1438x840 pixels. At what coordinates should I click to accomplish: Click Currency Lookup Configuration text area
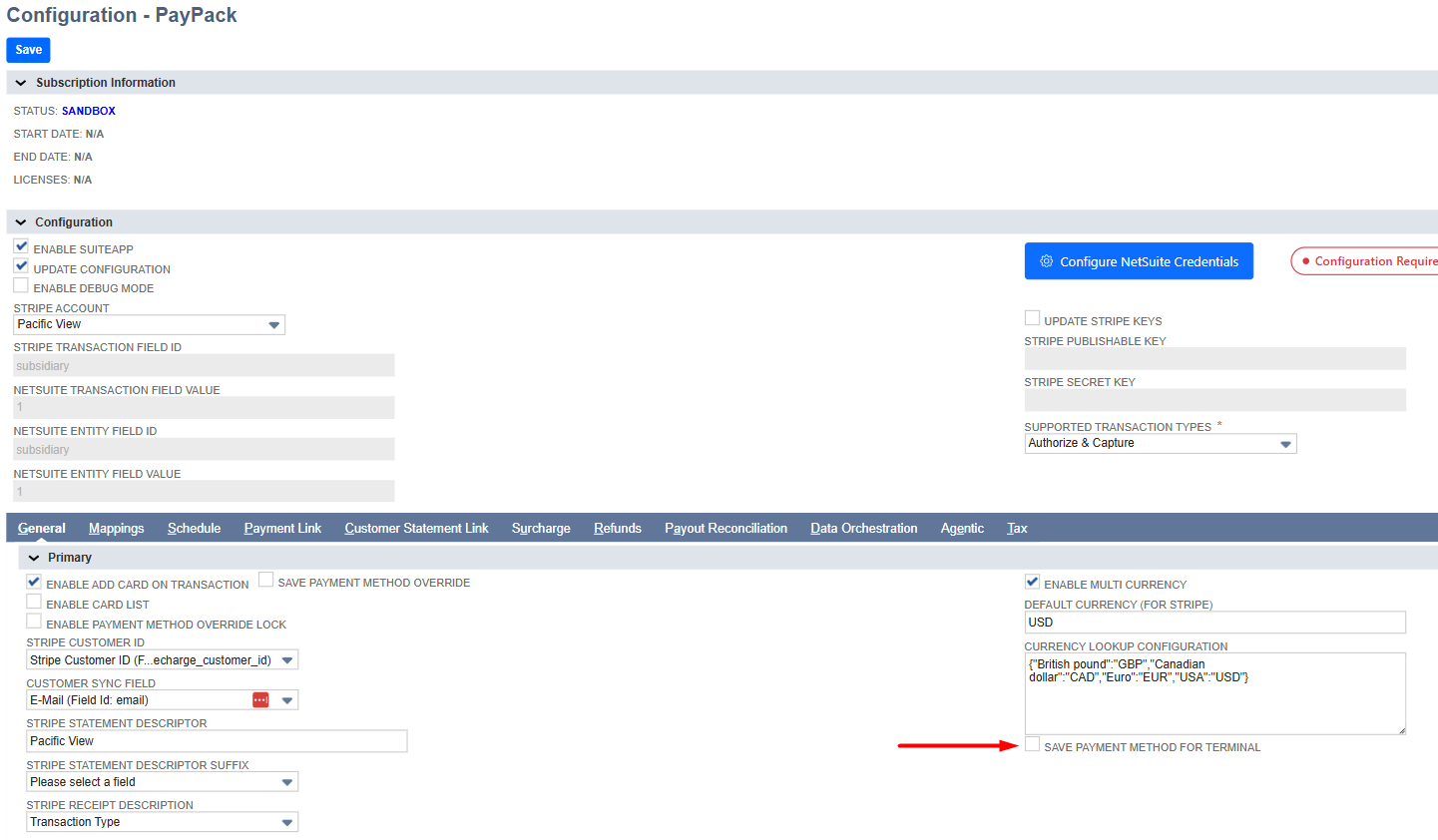pos(1215,694)
